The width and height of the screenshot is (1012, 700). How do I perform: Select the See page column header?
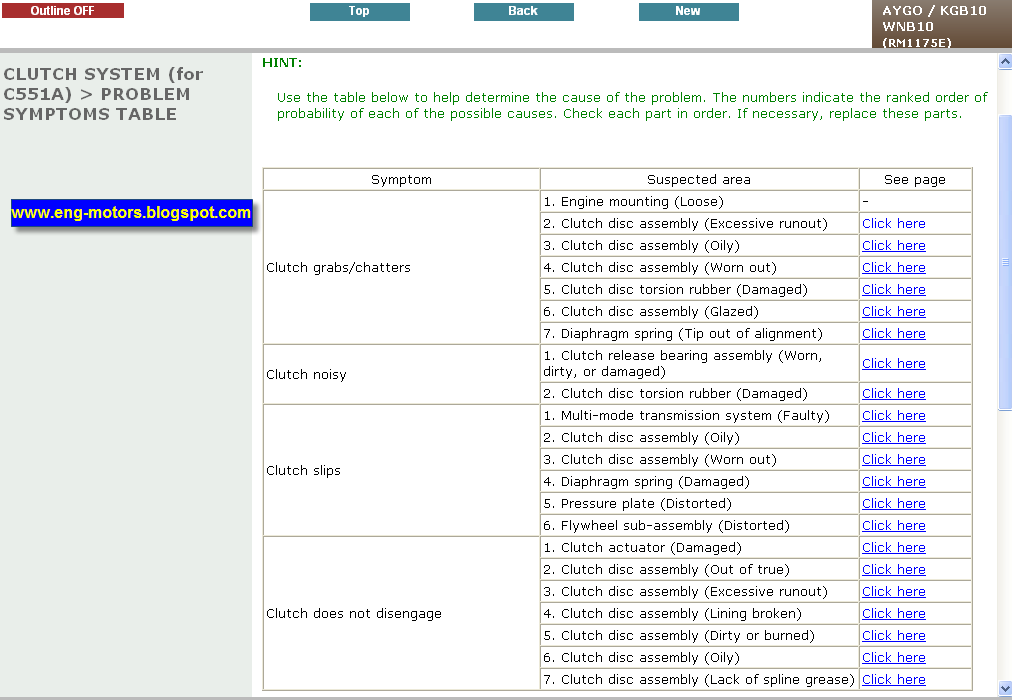(x=915, y=179)
